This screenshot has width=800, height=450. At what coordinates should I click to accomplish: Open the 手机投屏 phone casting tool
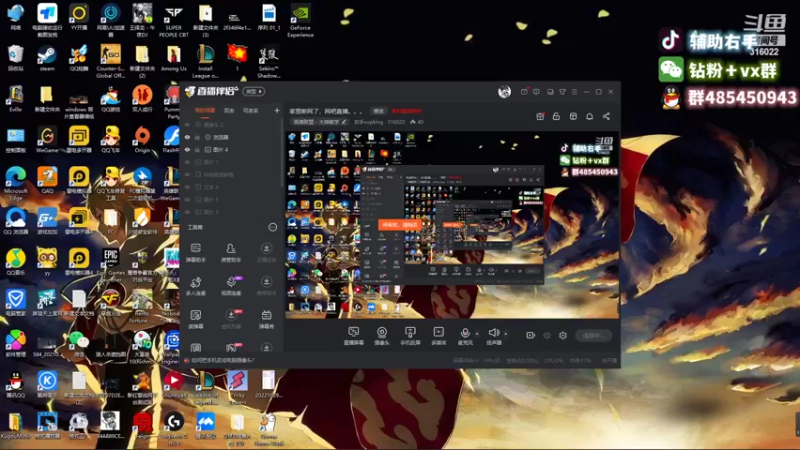pos(410,335)
